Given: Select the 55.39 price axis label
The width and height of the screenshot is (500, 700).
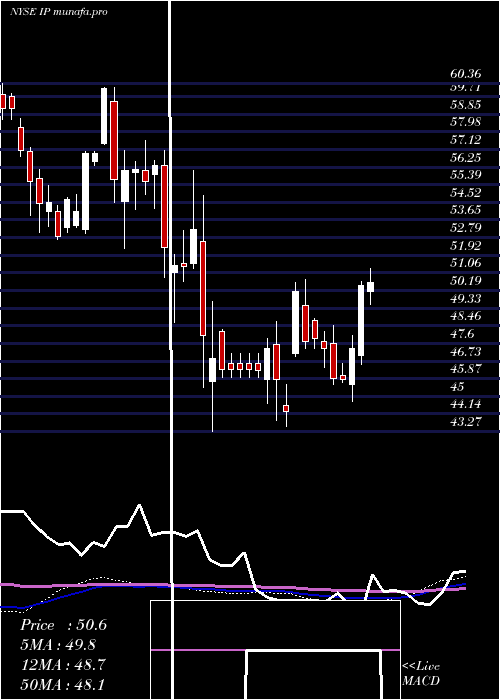Looking at the screenshot, I should tap(465, 175).
